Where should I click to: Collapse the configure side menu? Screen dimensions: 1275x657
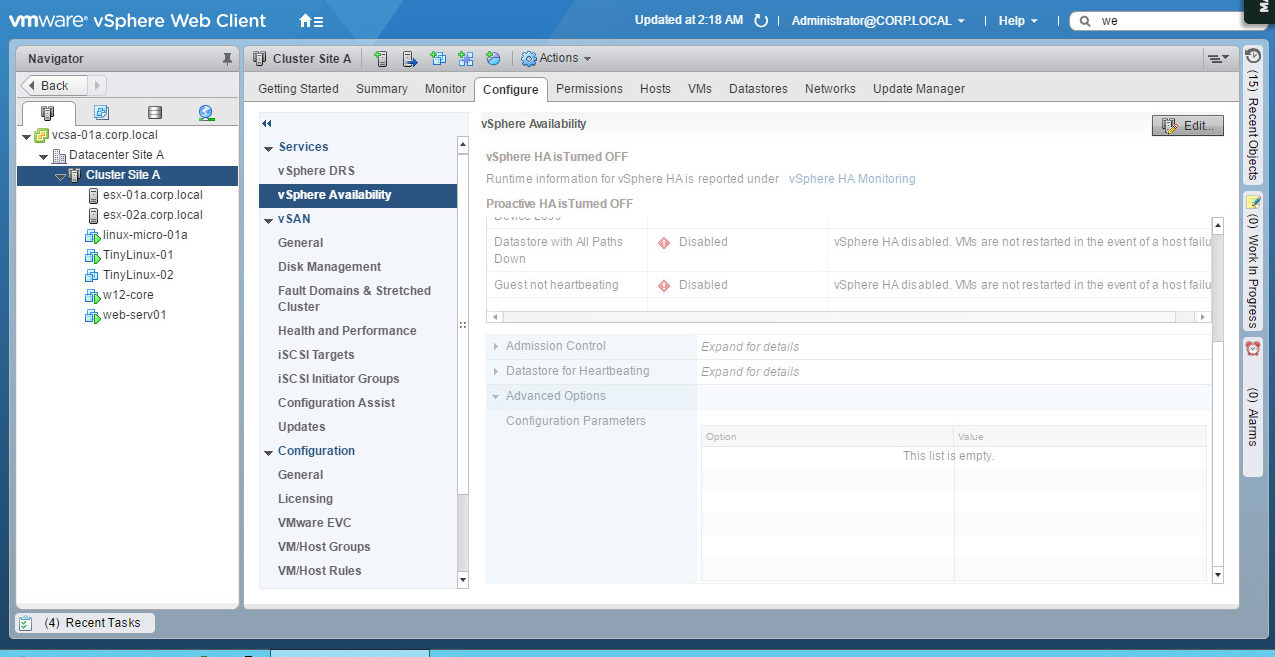[267, 124]
